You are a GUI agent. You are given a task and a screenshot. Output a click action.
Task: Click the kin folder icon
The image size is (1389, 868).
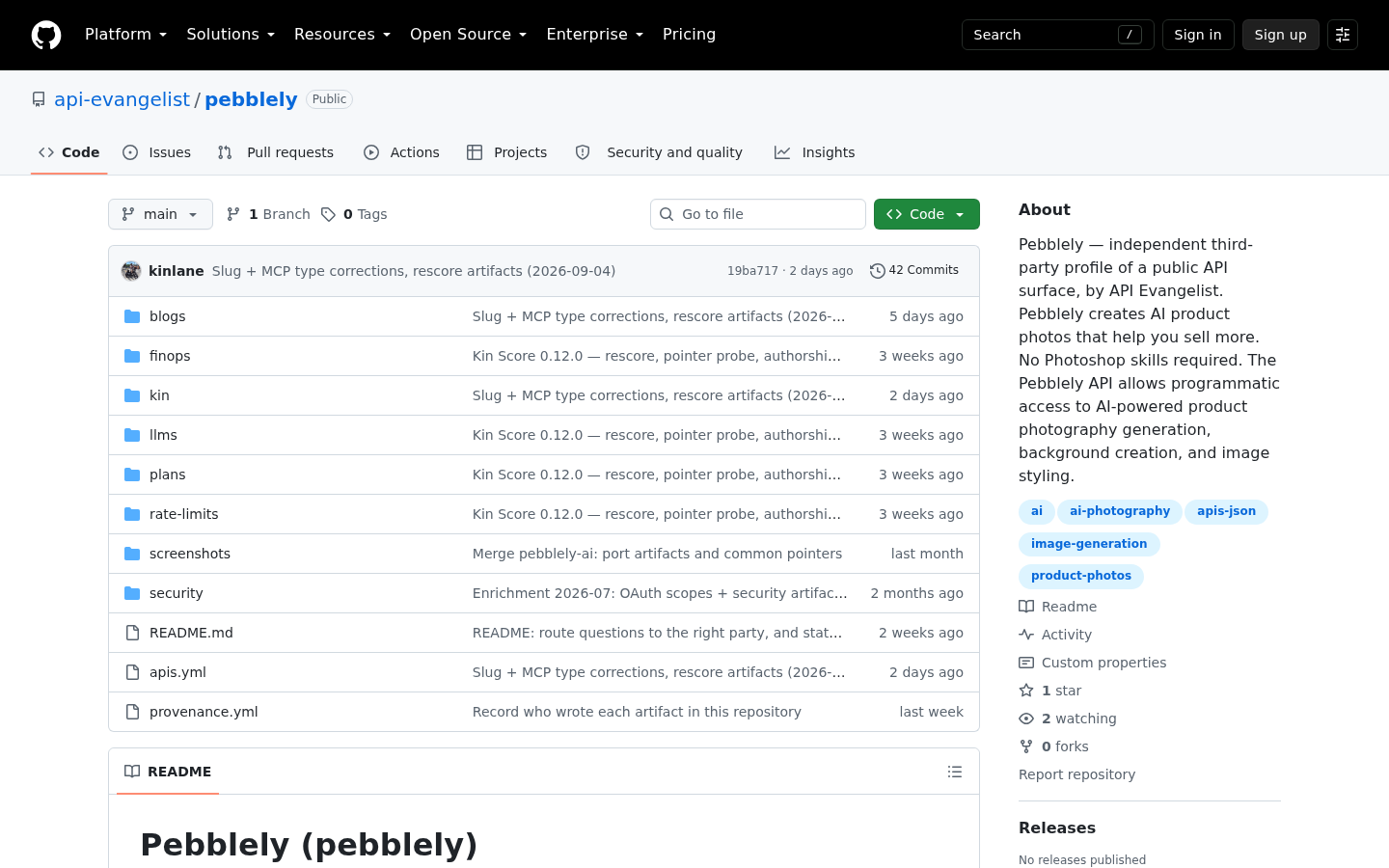[132, 395]
